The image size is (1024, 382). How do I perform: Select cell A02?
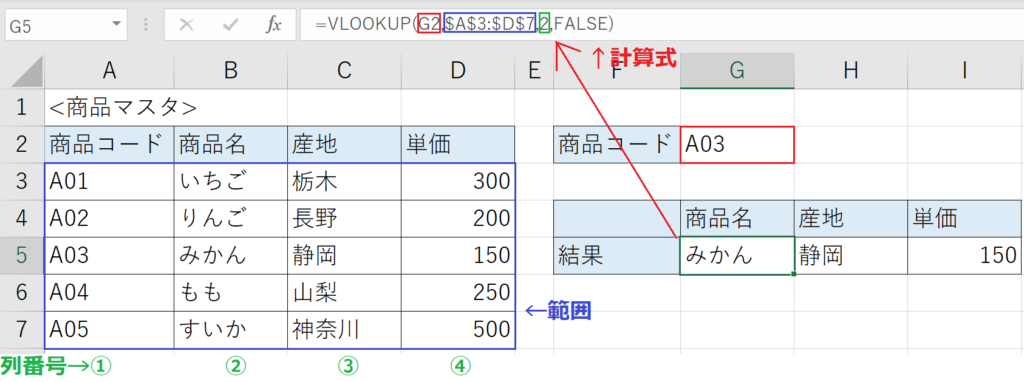point(109,219)
